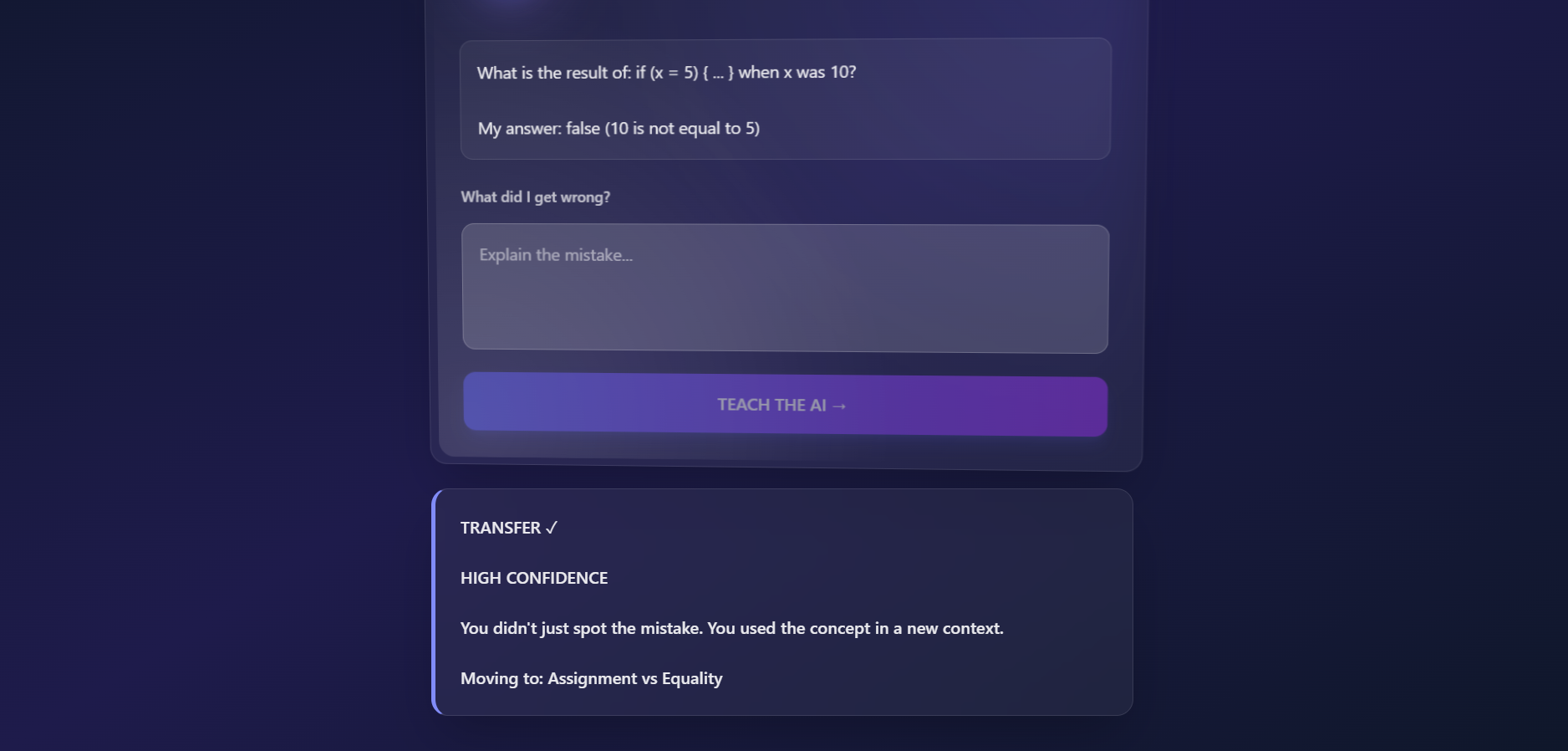1568x751 pixels.
Task: Click the 'when x was 10?' phrase
Action: [x=797, y=73]
